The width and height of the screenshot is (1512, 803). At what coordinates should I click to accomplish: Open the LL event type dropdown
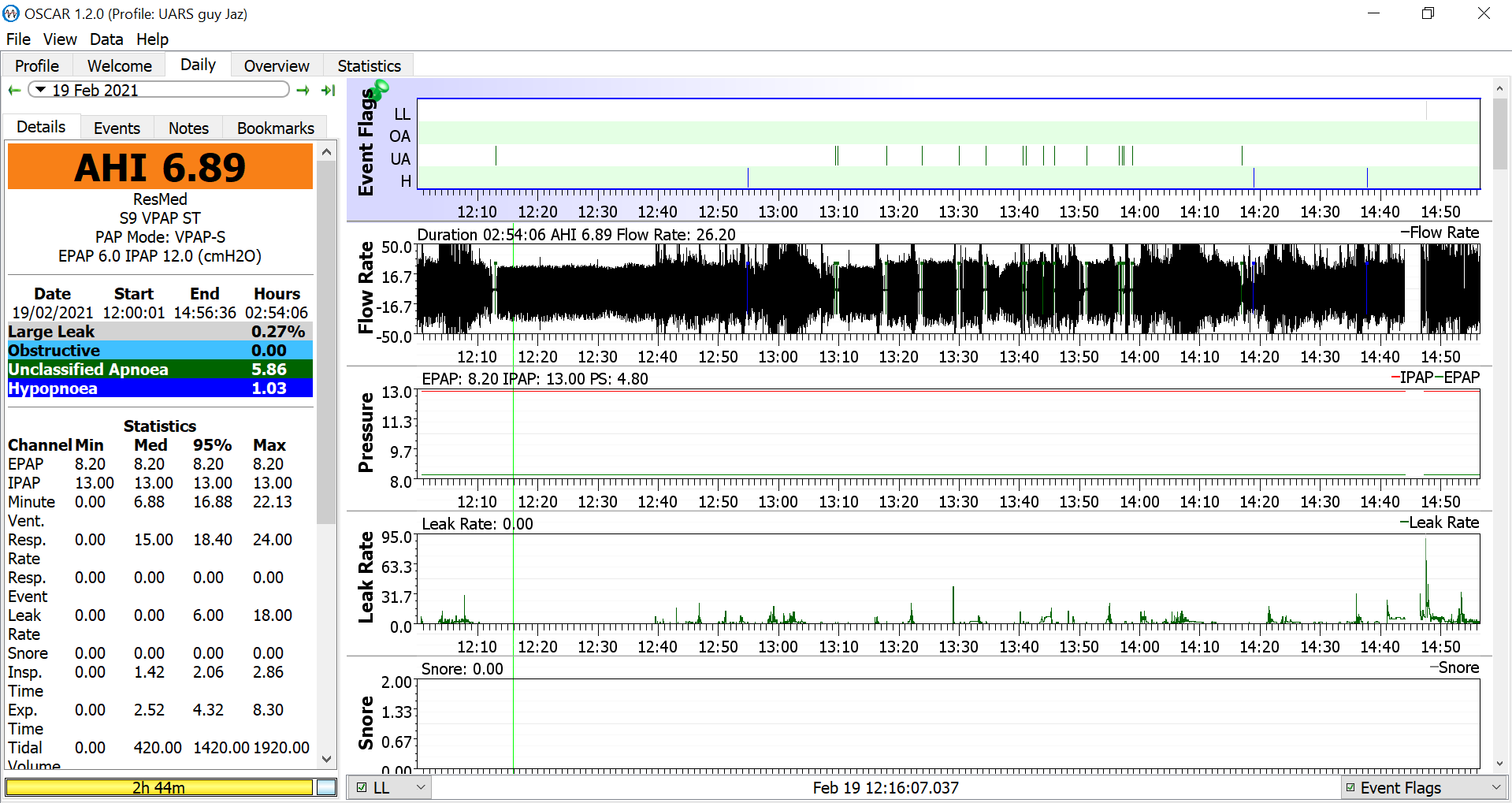392,787
